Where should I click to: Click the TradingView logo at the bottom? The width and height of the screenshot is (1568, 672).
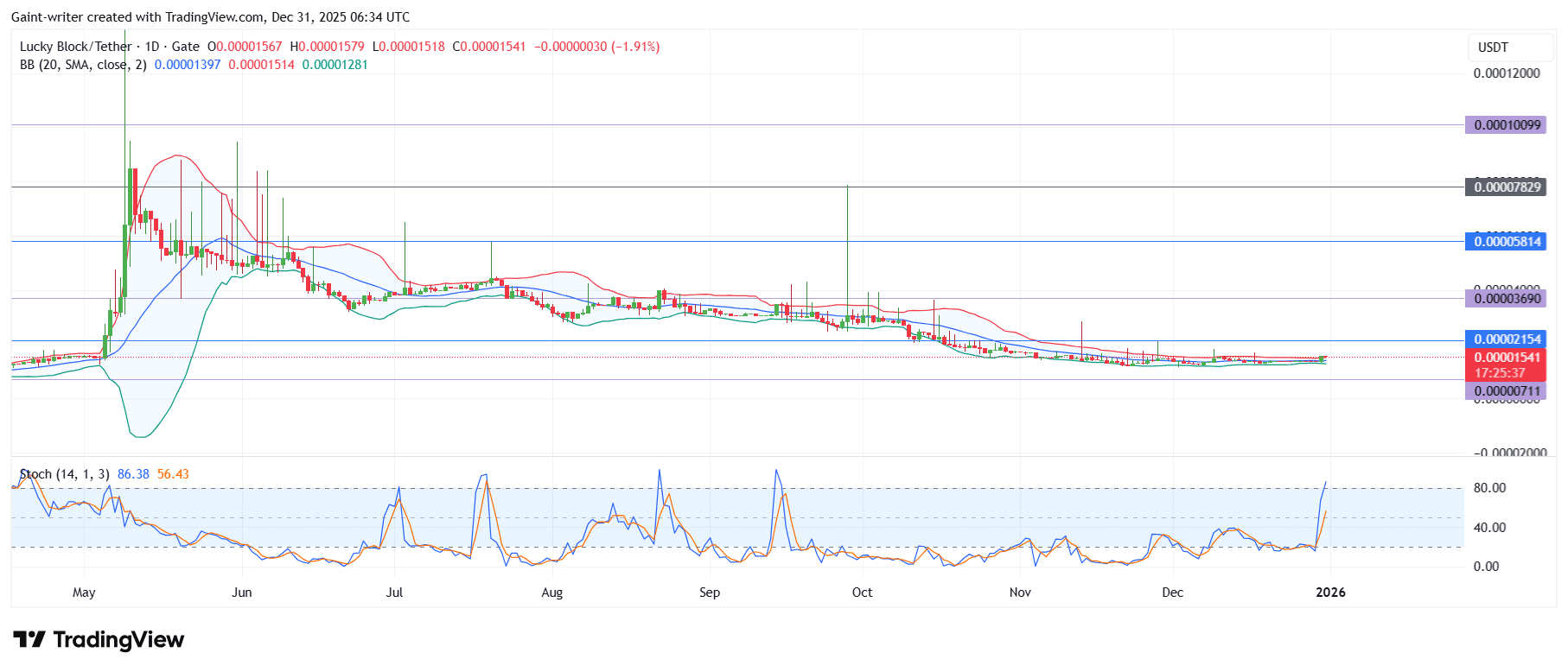[99, 640]
